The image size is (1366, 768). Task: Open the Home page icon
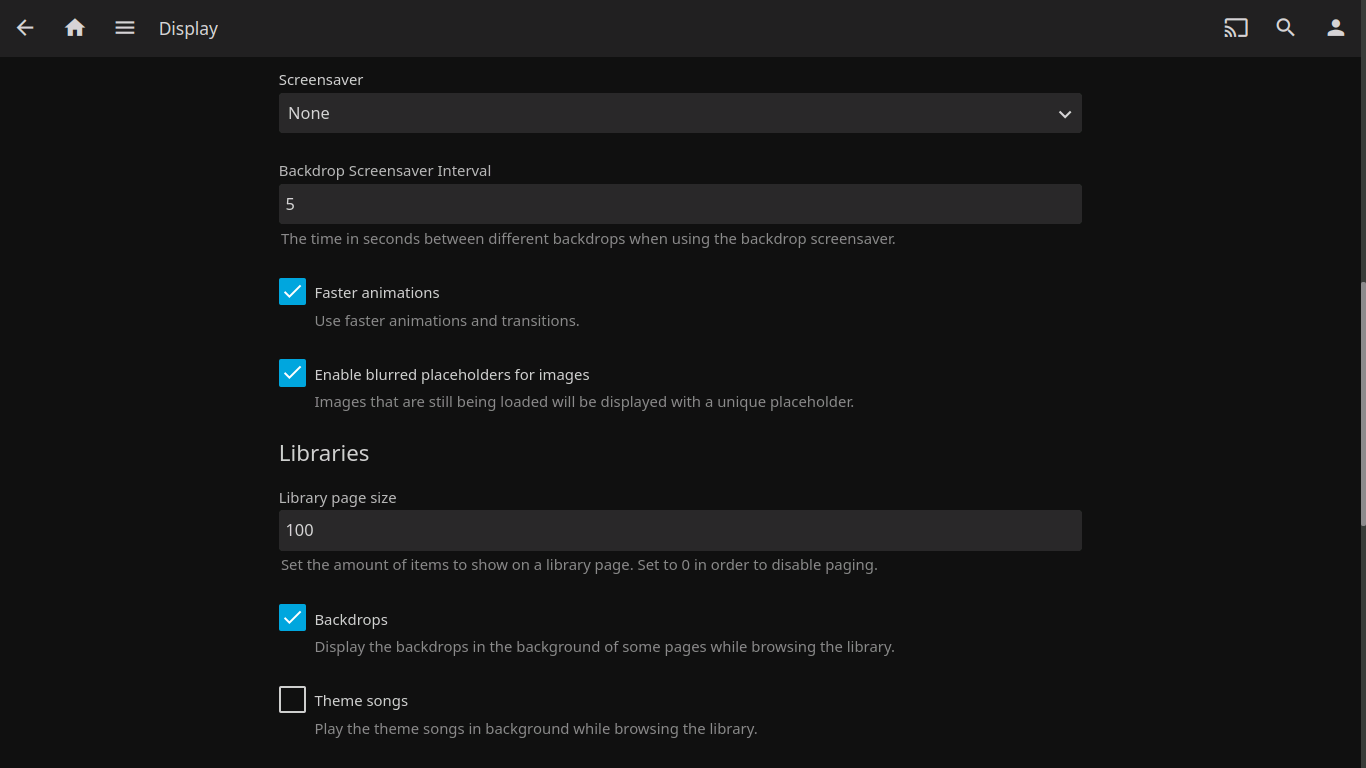coord(75,28)
